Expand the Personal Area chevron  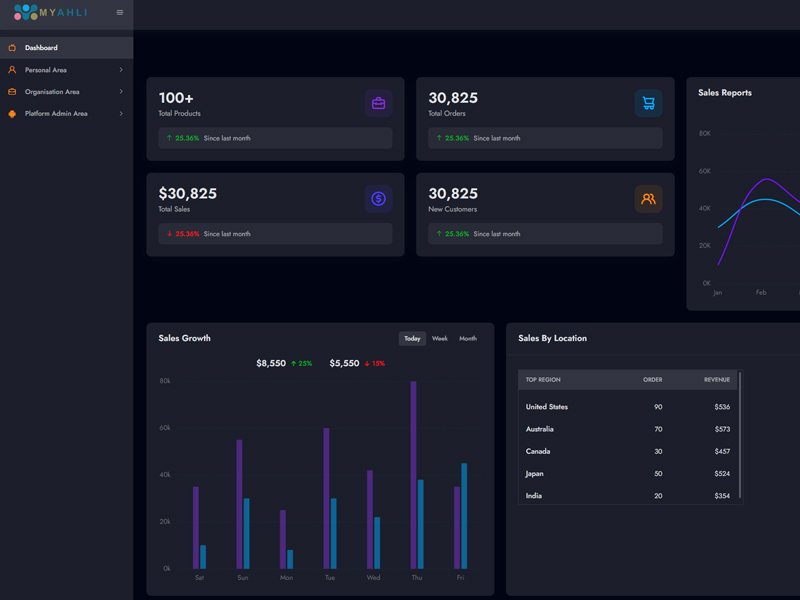(x=121, y=70)
